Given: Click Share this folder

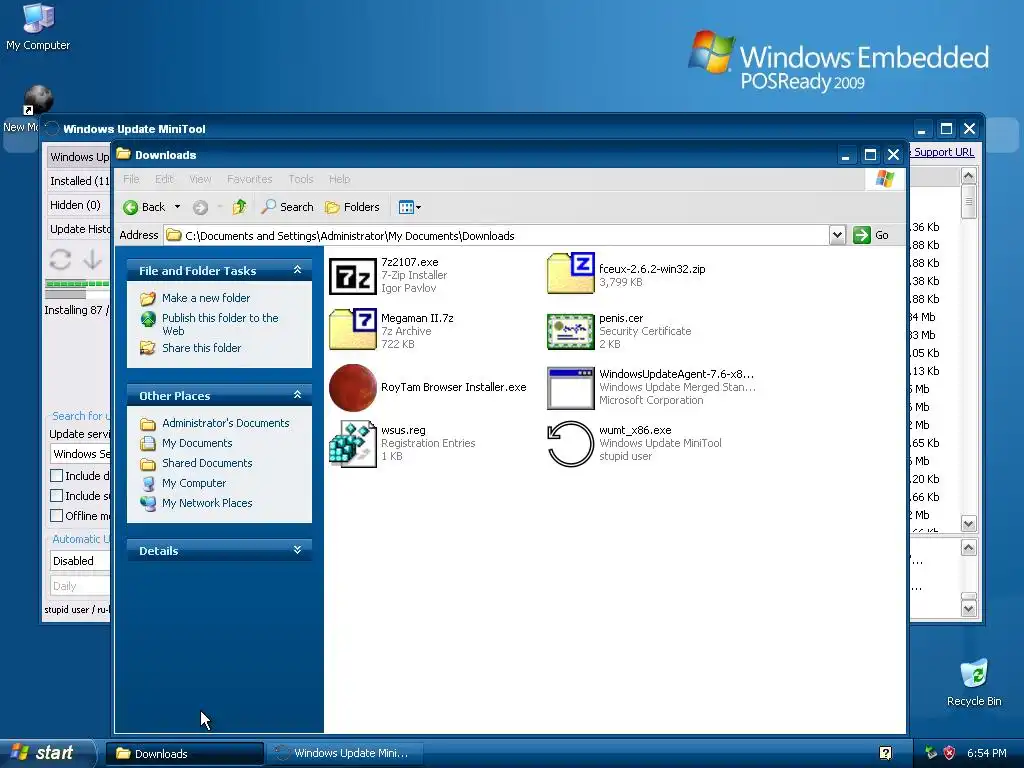Looking at the screenshot, I should (x=201, y=348).
